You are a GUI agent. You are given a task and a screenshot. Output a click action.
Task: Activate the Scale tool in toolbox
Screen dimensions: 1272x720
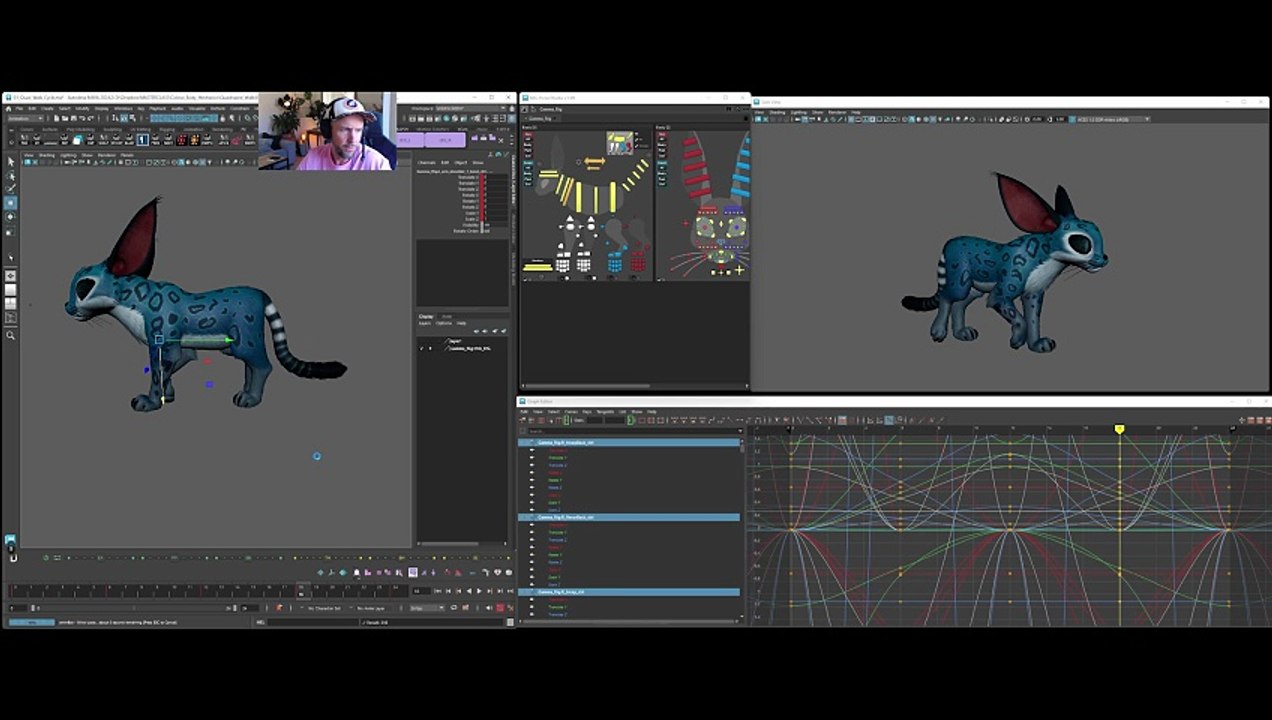[x=11, y=232]
